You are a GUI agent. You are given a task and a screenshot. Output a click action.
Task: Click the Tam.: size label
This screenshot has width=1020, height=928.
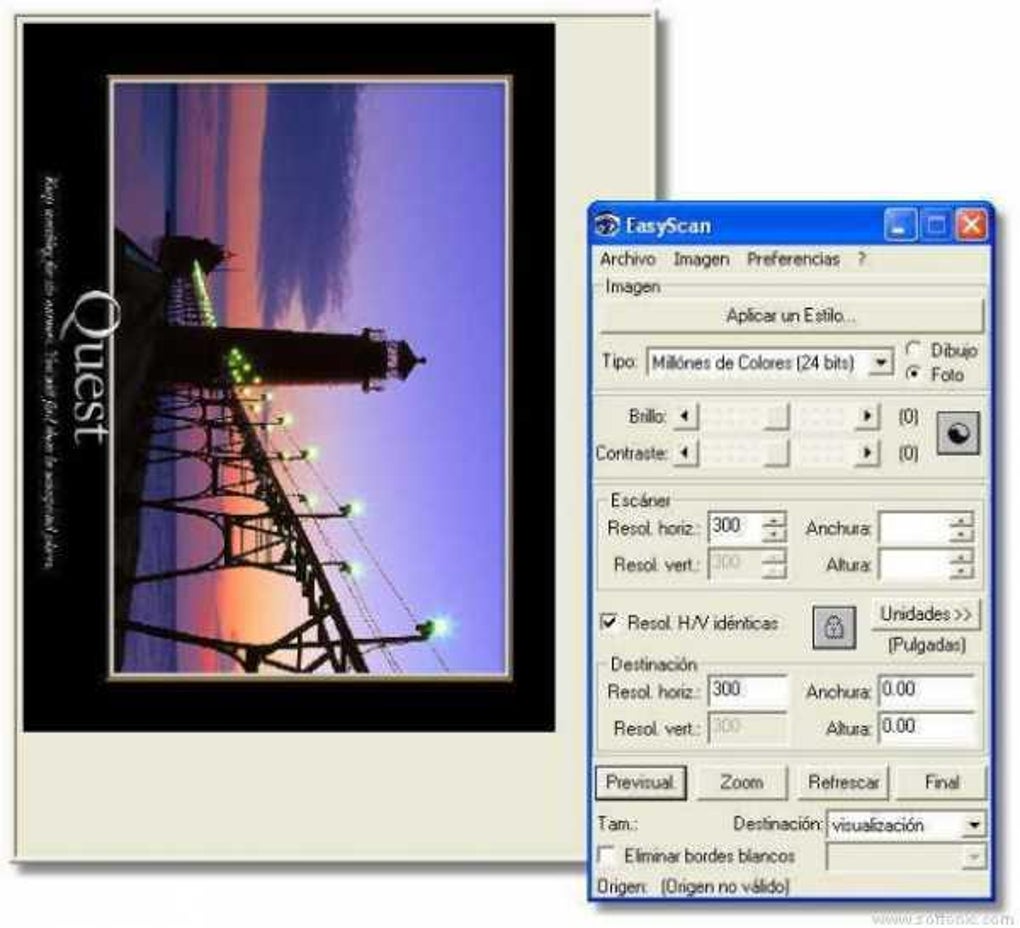pos(617,824)
